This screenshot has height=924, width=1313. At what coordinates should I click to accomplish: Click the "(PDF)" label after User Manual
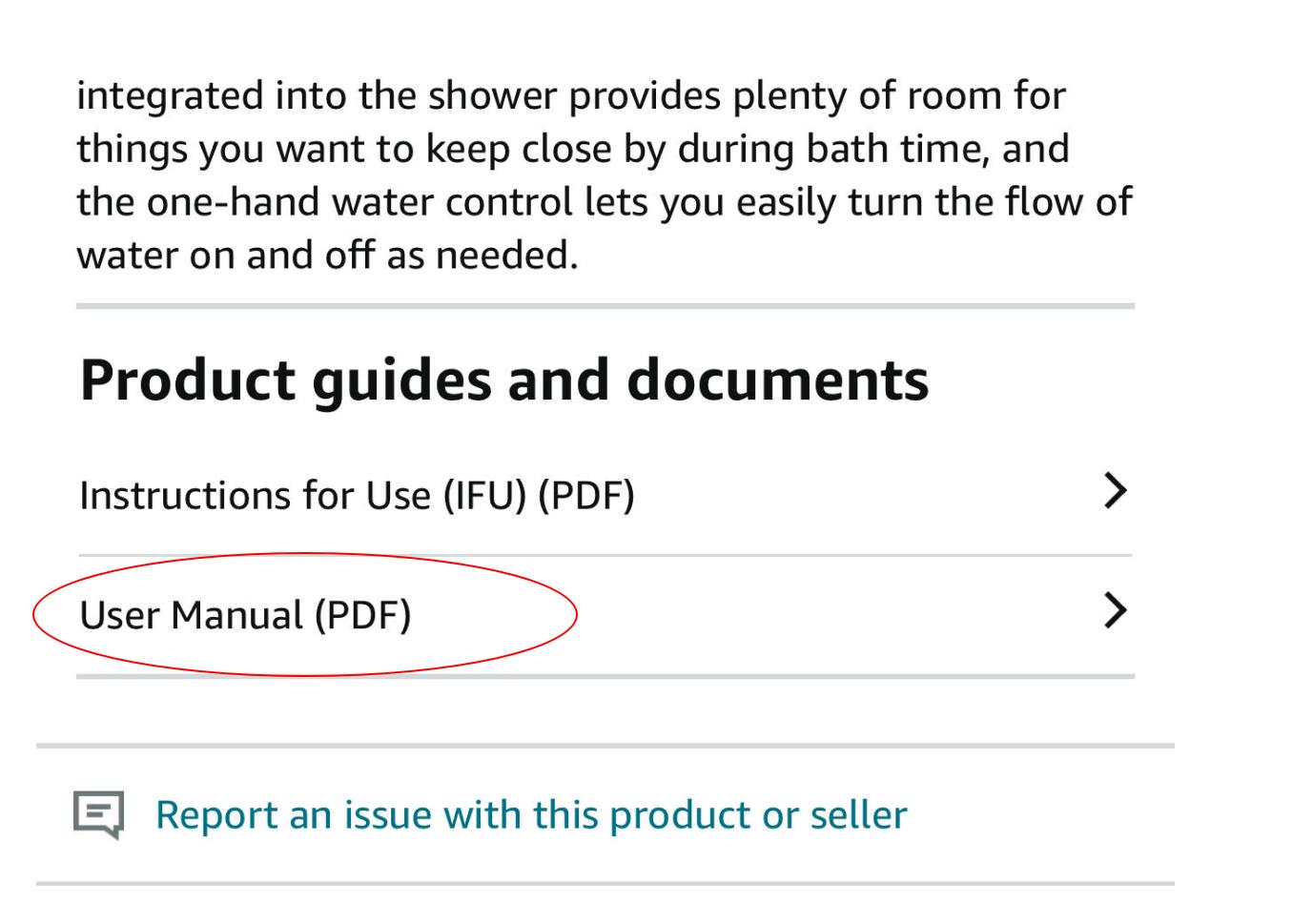[363, 615]
